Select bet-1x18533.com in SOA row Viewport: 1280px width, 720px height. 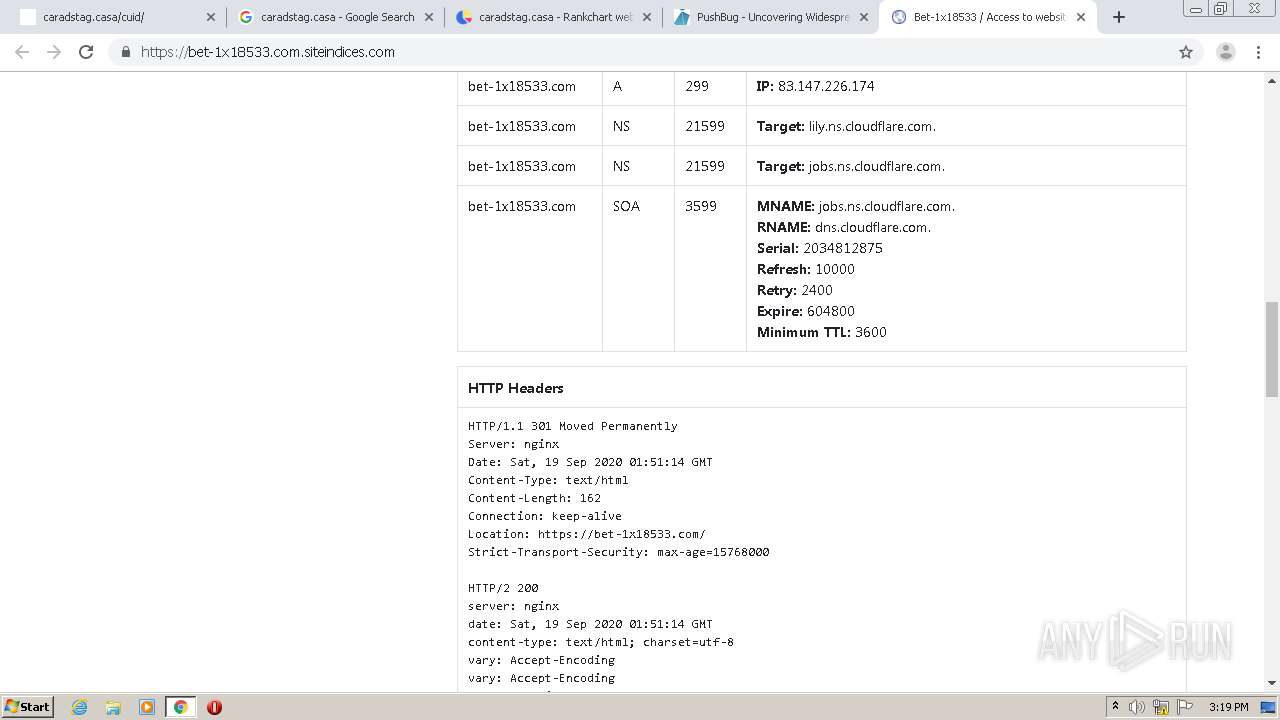[x=522, y=206]
